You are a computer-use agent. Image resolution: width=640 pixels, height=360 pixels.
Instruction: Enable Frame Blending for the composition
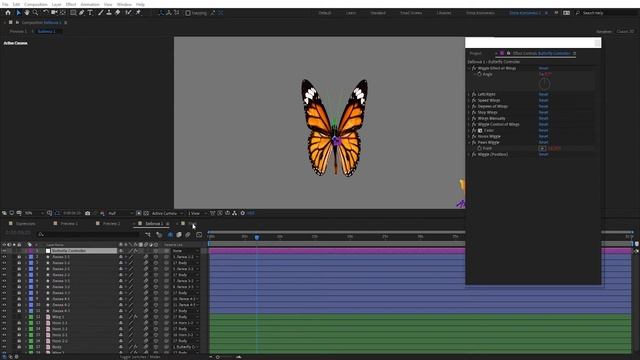179,234
